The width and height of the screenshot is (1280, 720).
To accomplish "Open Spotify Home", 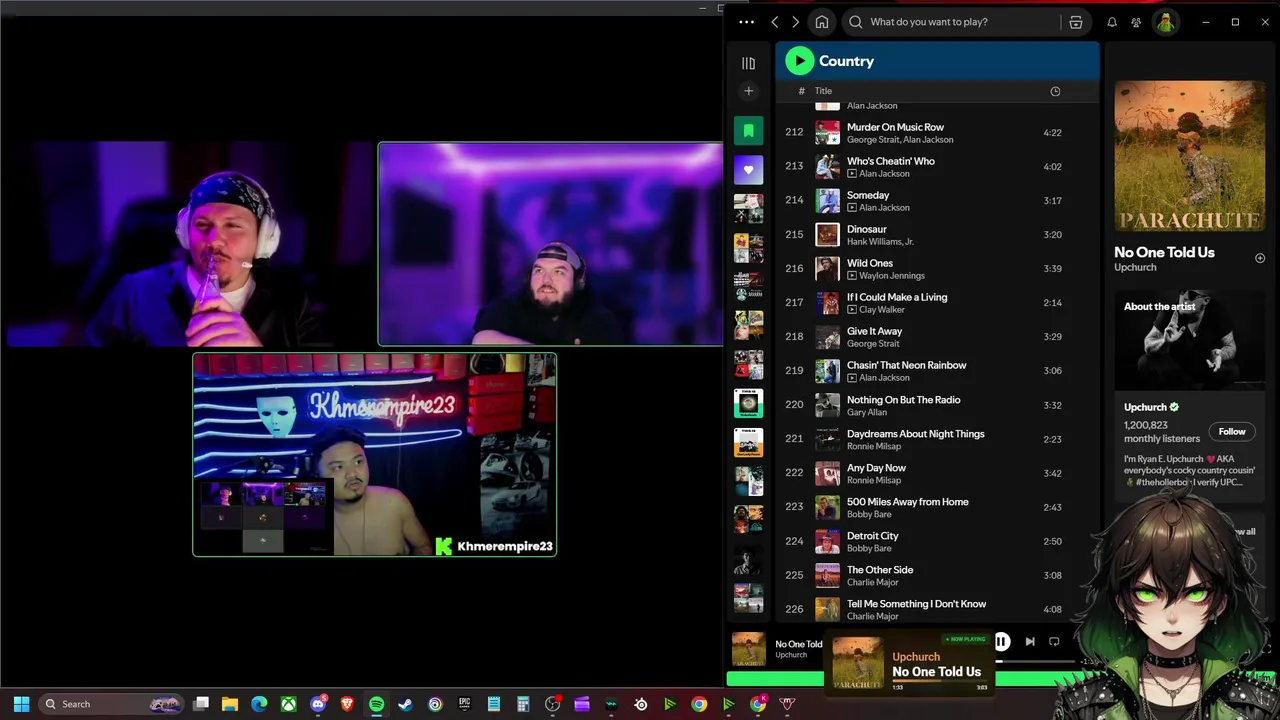I will point(822,22).
